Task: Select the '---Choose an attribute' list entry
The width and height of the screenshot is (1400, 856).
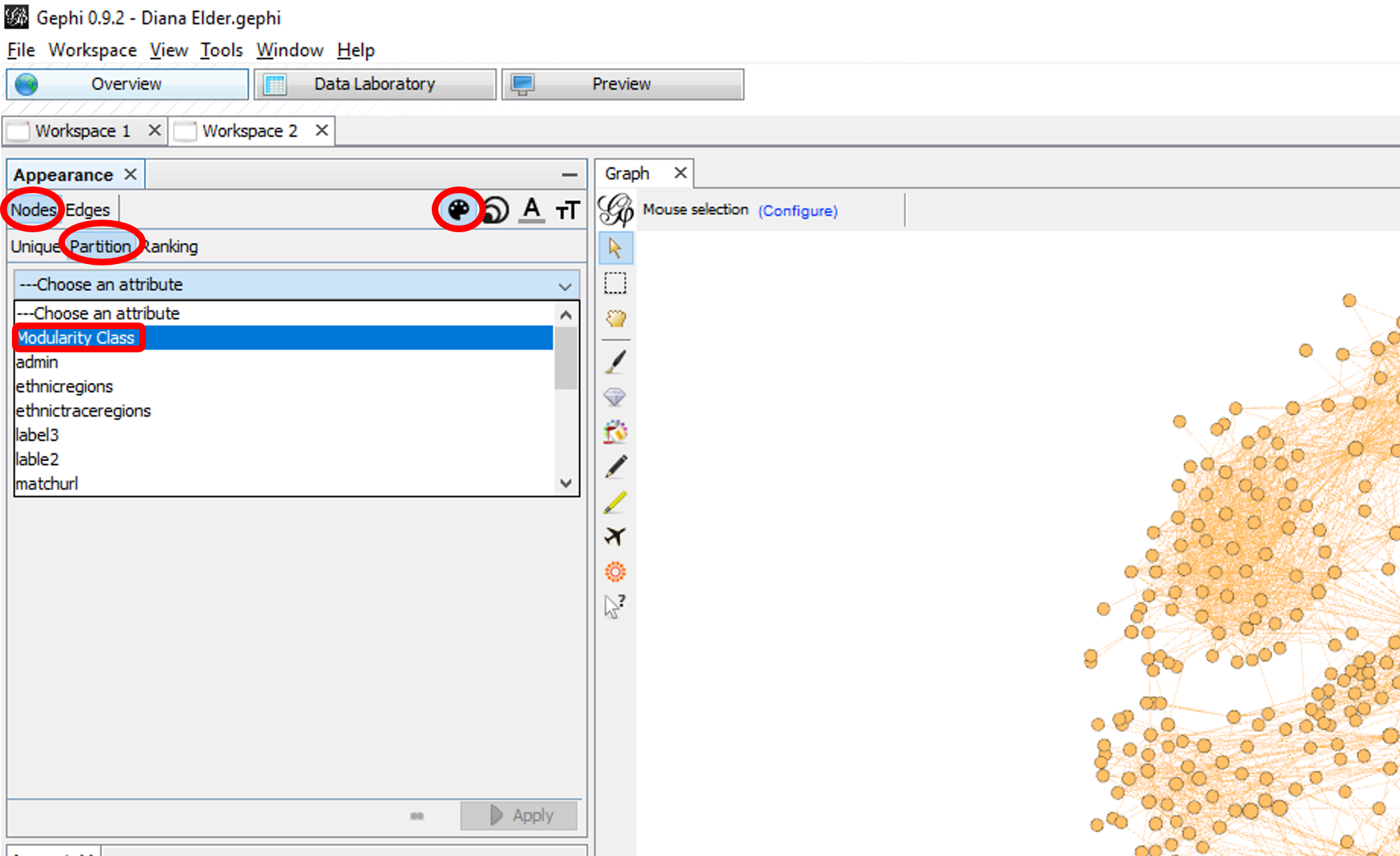Action: tap(284, 313)
